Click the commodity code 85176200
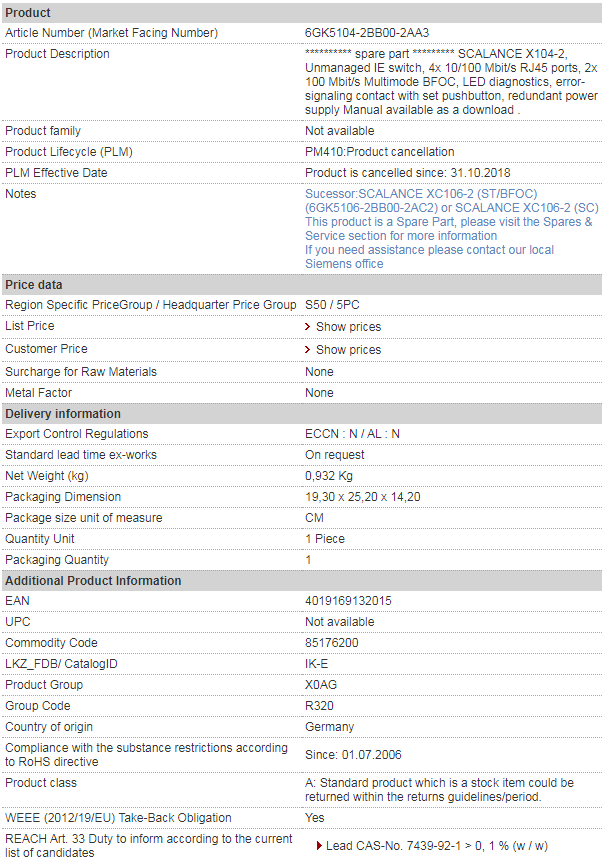 332,643
